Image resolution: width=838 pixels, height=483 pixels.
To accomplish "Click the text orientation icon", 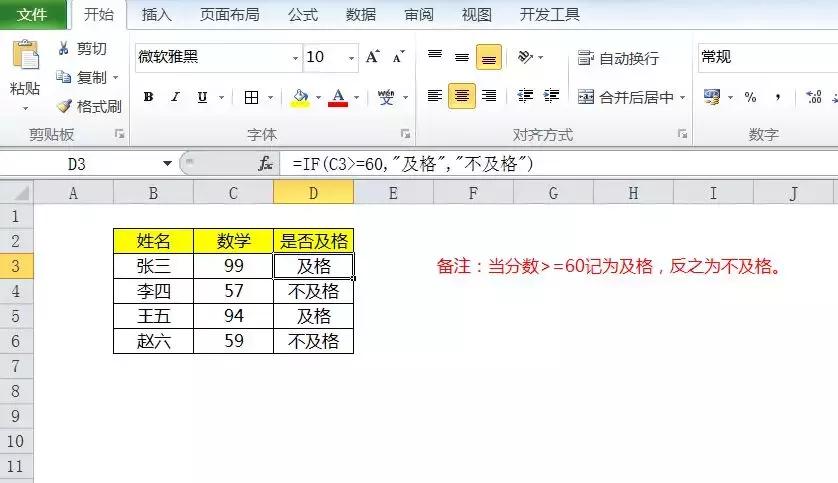I will 525,57.
